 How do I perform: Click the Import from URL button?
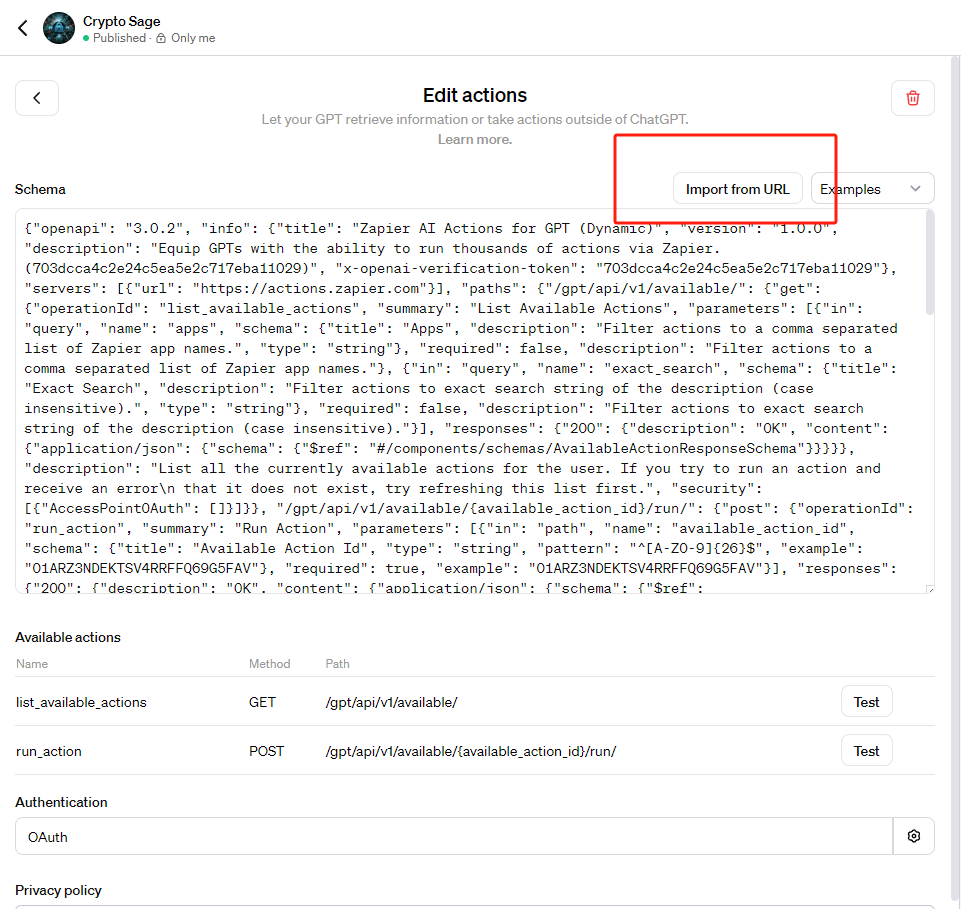click(x=737, y=189)
